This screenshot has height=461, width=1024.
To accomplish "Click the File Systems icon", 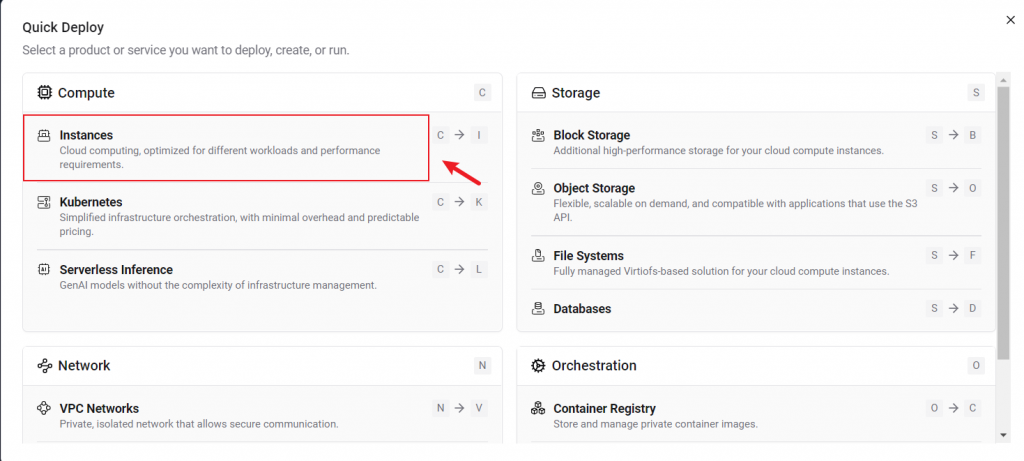I will [x=538, y=256].
